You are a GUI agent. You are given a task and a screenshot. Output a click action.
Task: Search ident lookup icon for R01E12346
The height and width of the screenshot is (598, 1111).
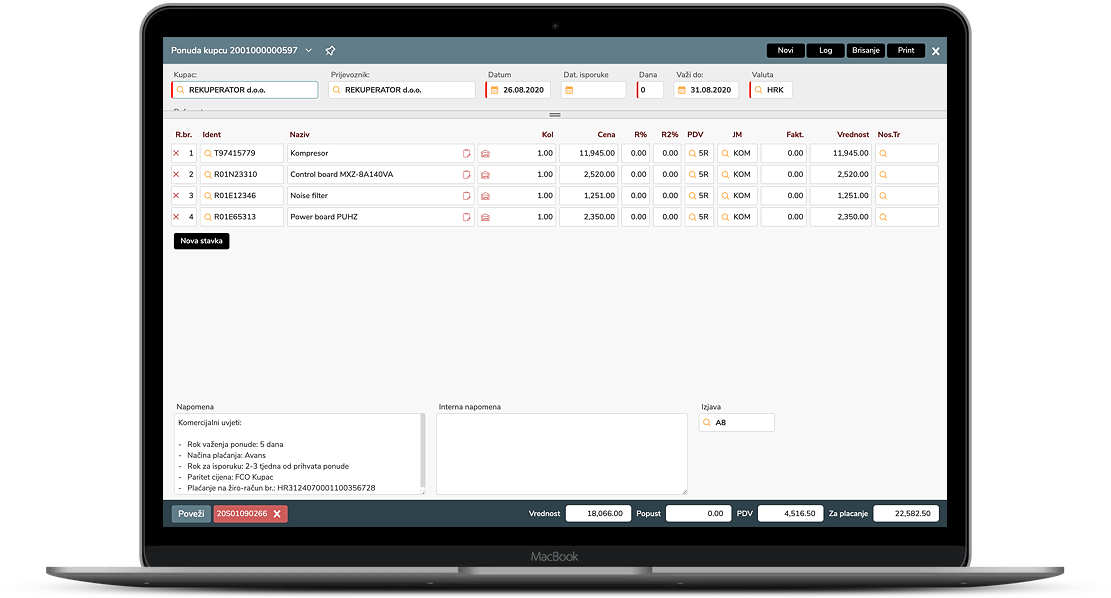pos(208,196)
